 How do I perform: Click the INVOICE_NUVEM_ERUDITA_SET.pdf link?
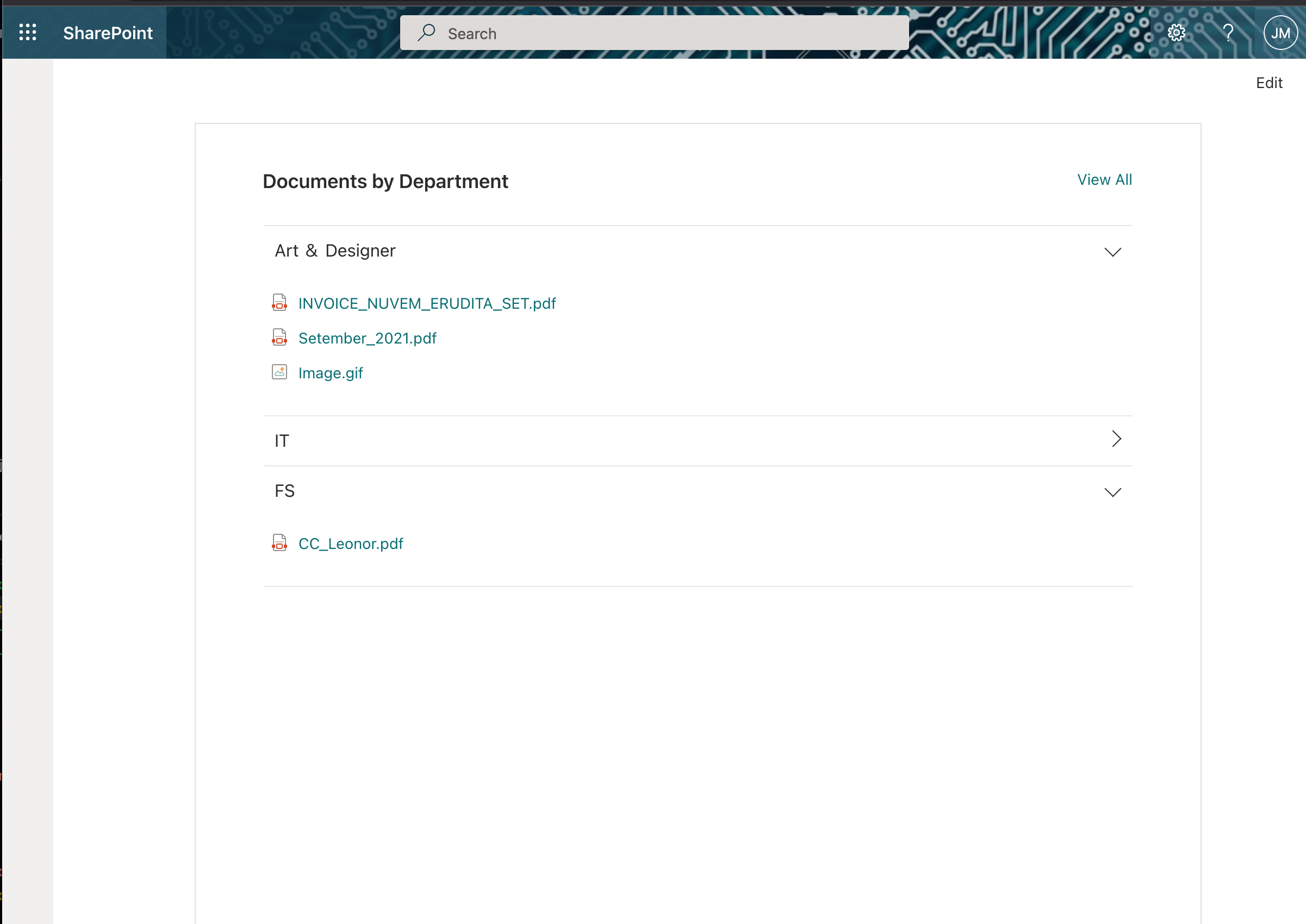tap(428, 303)
